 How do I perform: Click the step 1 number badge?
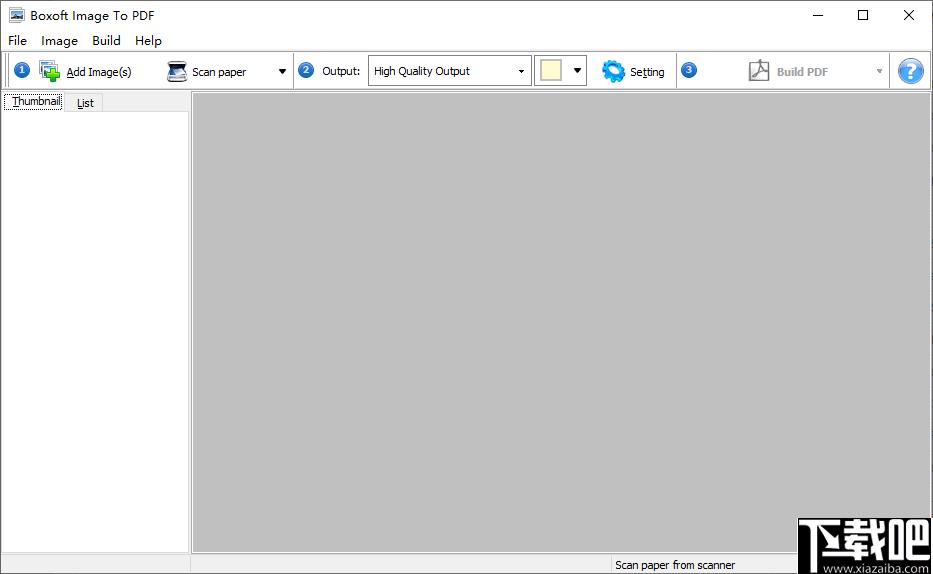[x=22, y=70]
